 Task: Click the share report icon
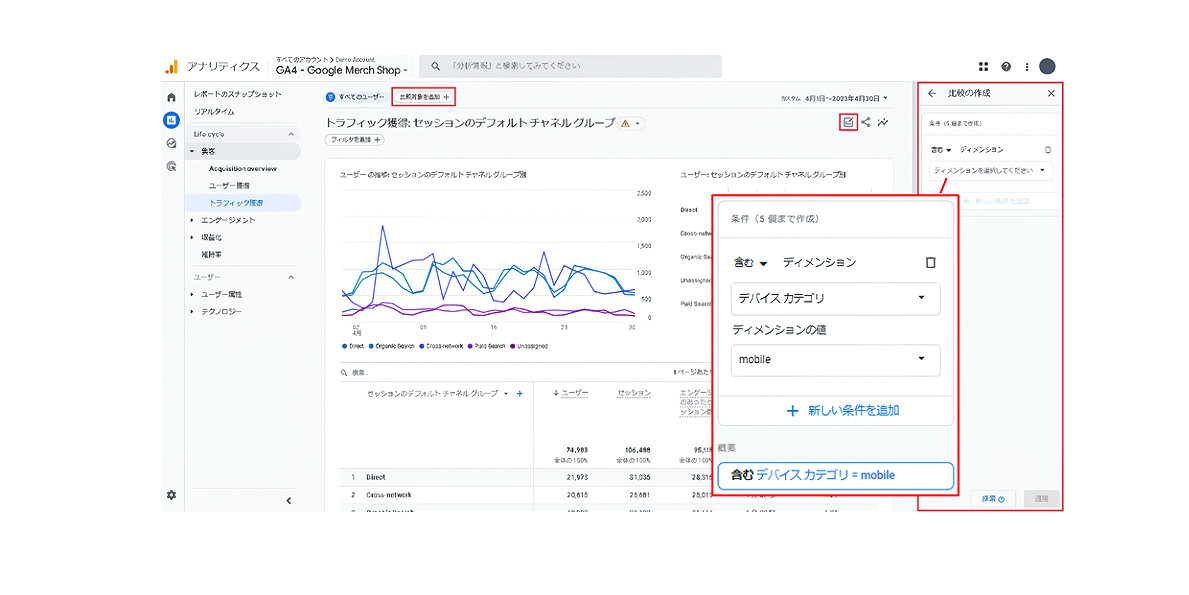pyautogui.click(x=866, y=122)
